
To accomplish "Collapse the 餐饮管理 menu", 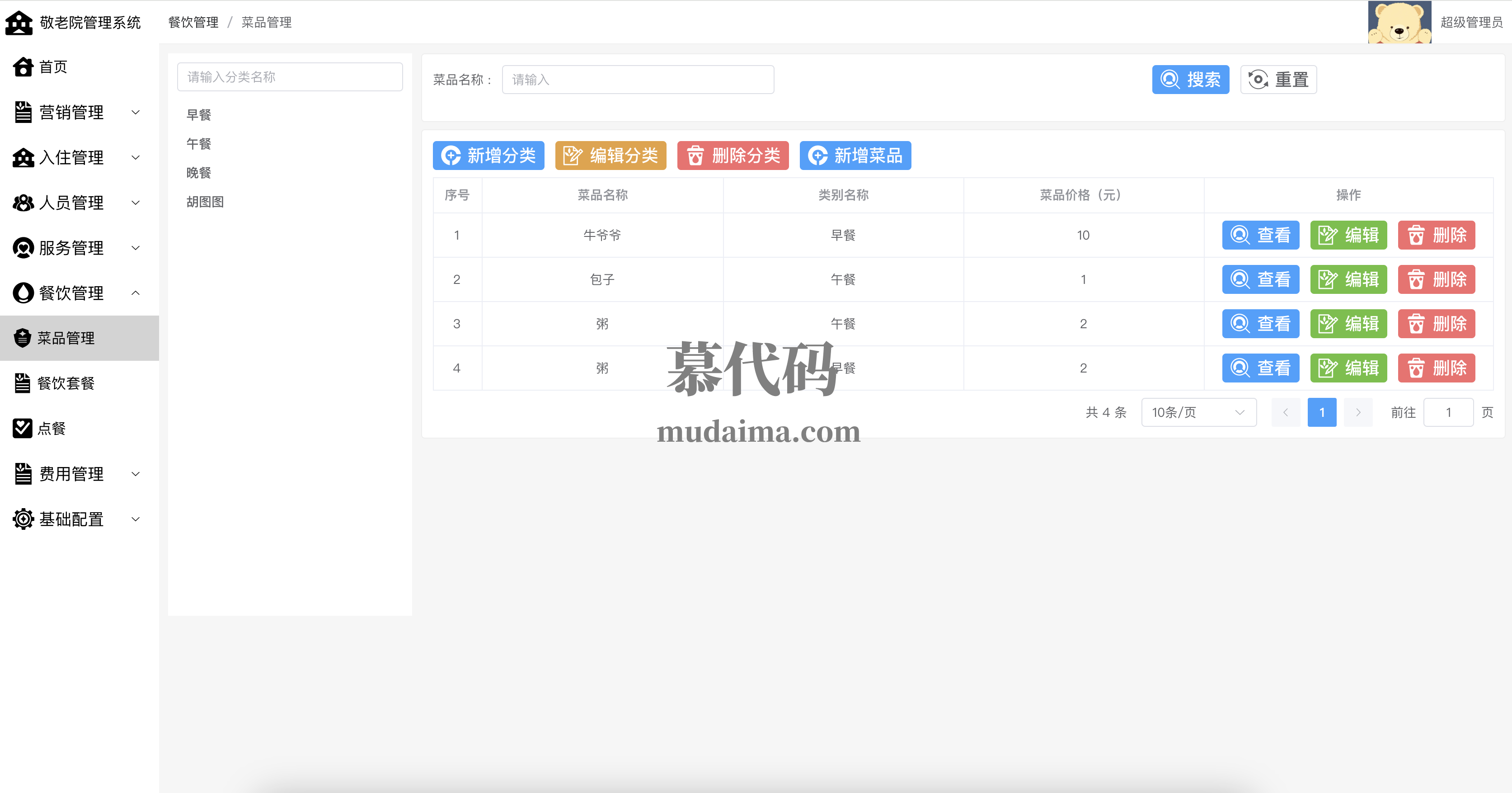I will pos(136,293).
